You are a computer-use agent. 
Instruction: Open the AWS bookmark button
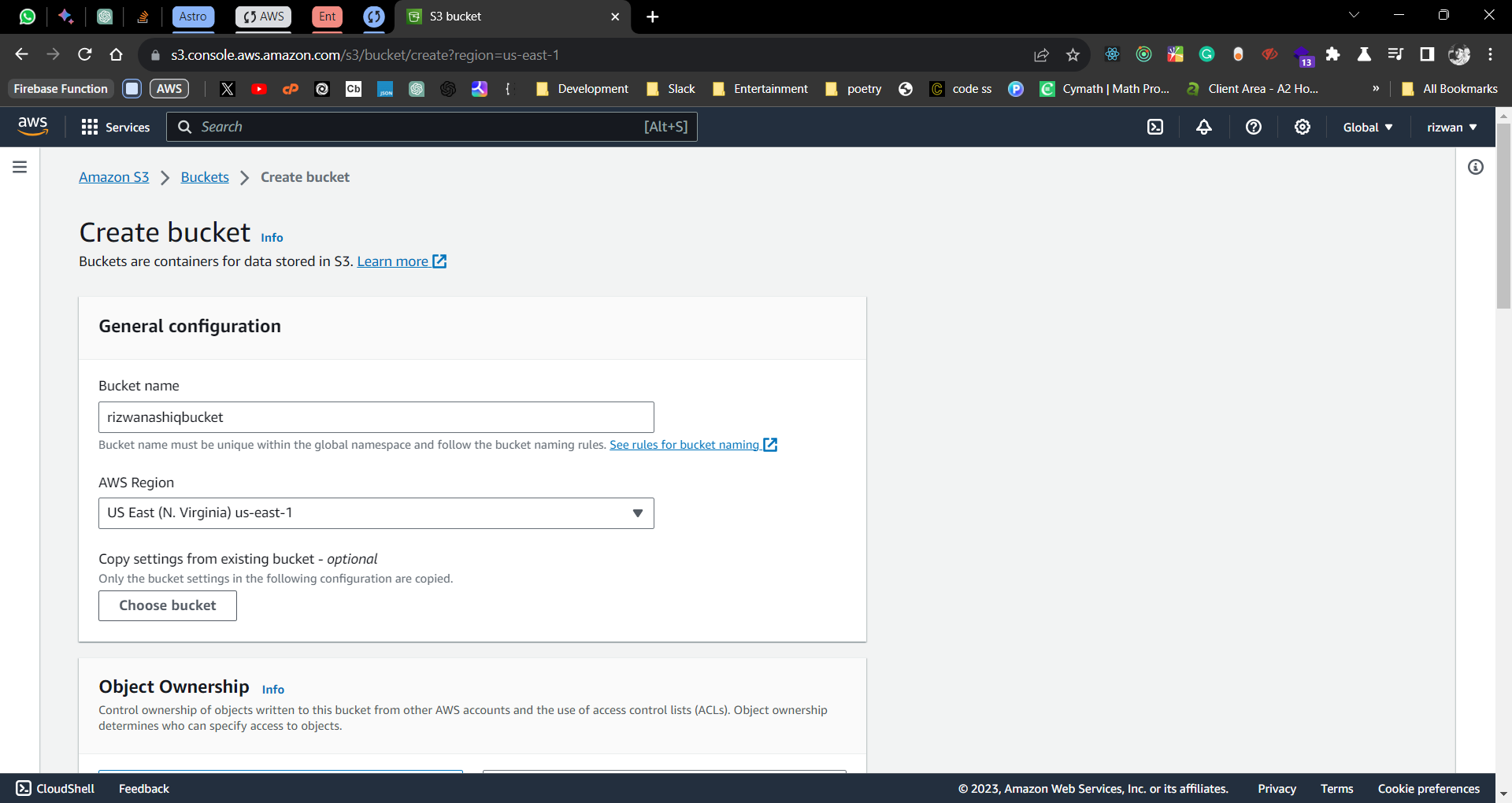(x=169, y=89)
